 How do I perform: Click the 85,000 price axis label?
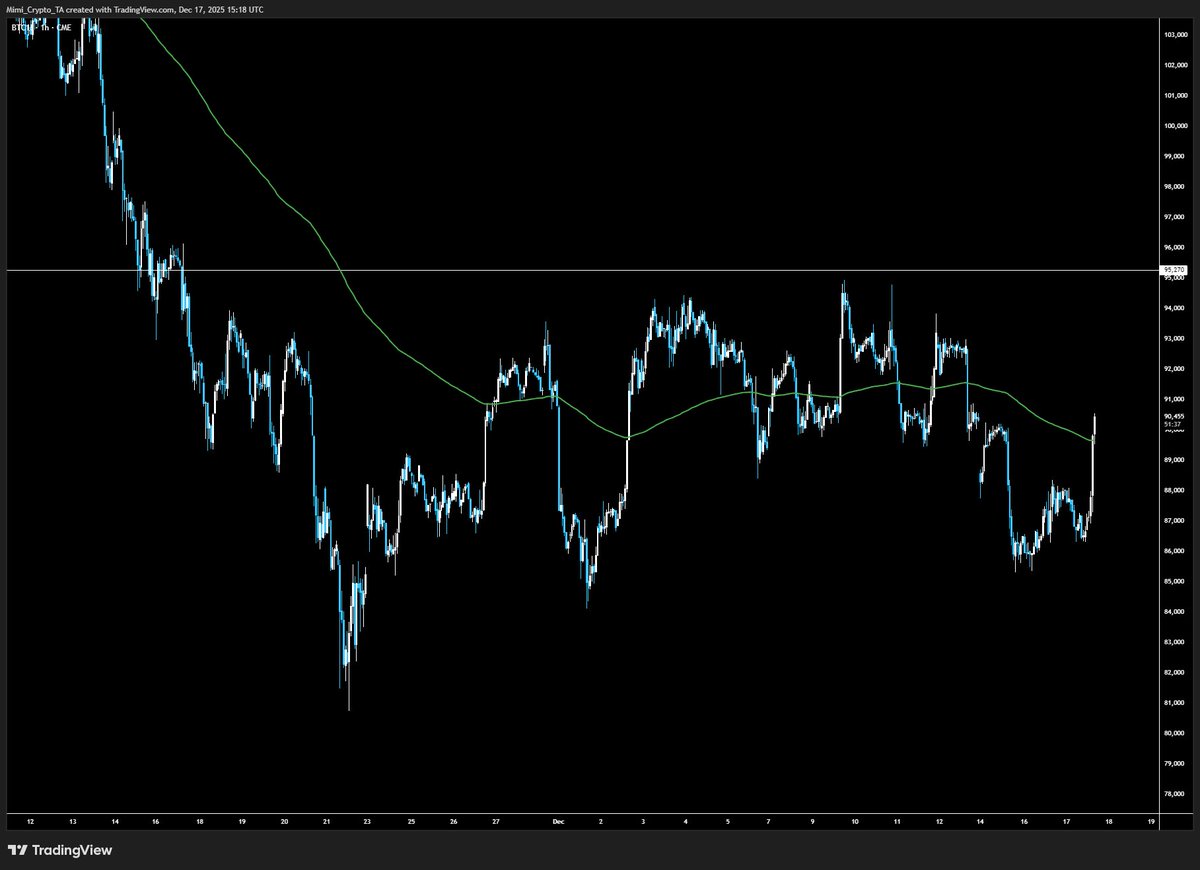tap(1174, 581)
